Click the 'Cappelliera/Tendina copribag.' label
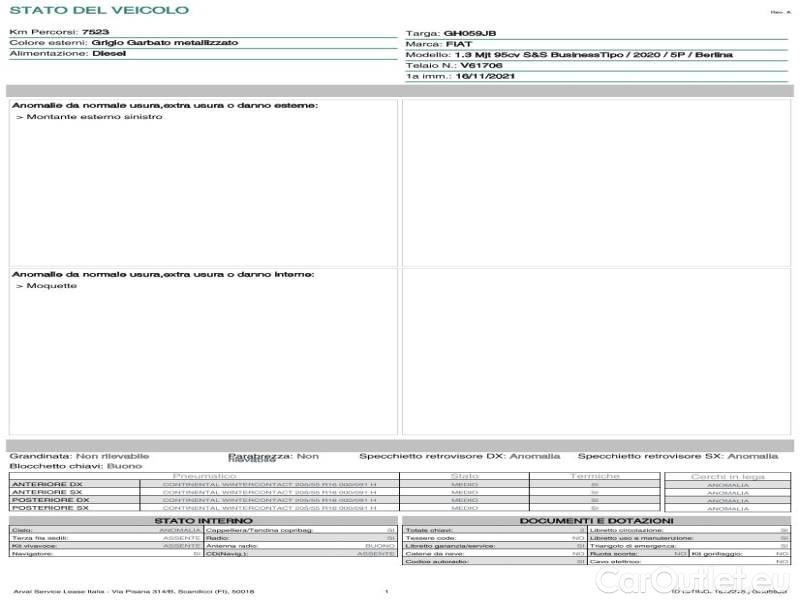The width and height of the screenshot is (800, 600). click(x=259, y=531)
